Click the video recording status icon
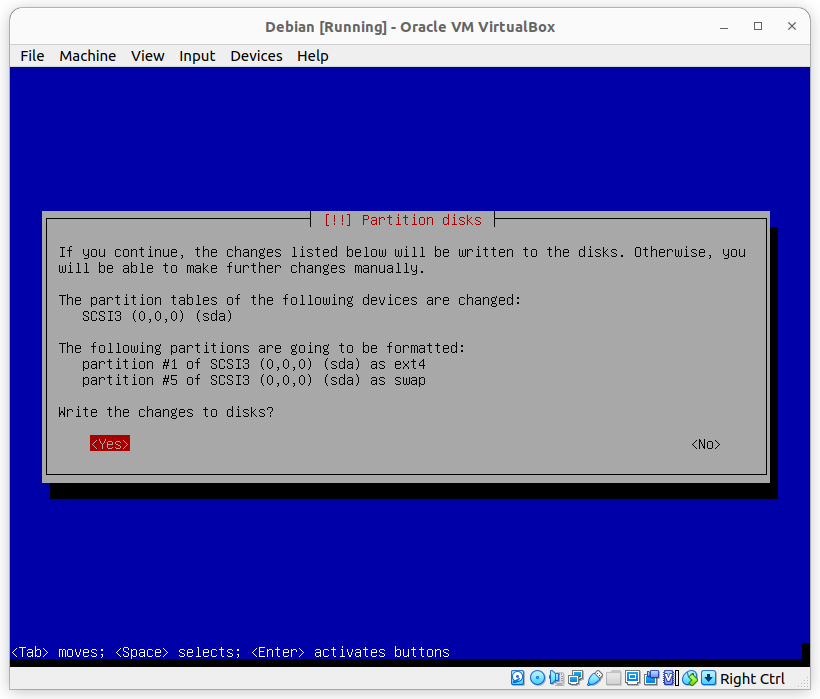 tap(652, 678)
